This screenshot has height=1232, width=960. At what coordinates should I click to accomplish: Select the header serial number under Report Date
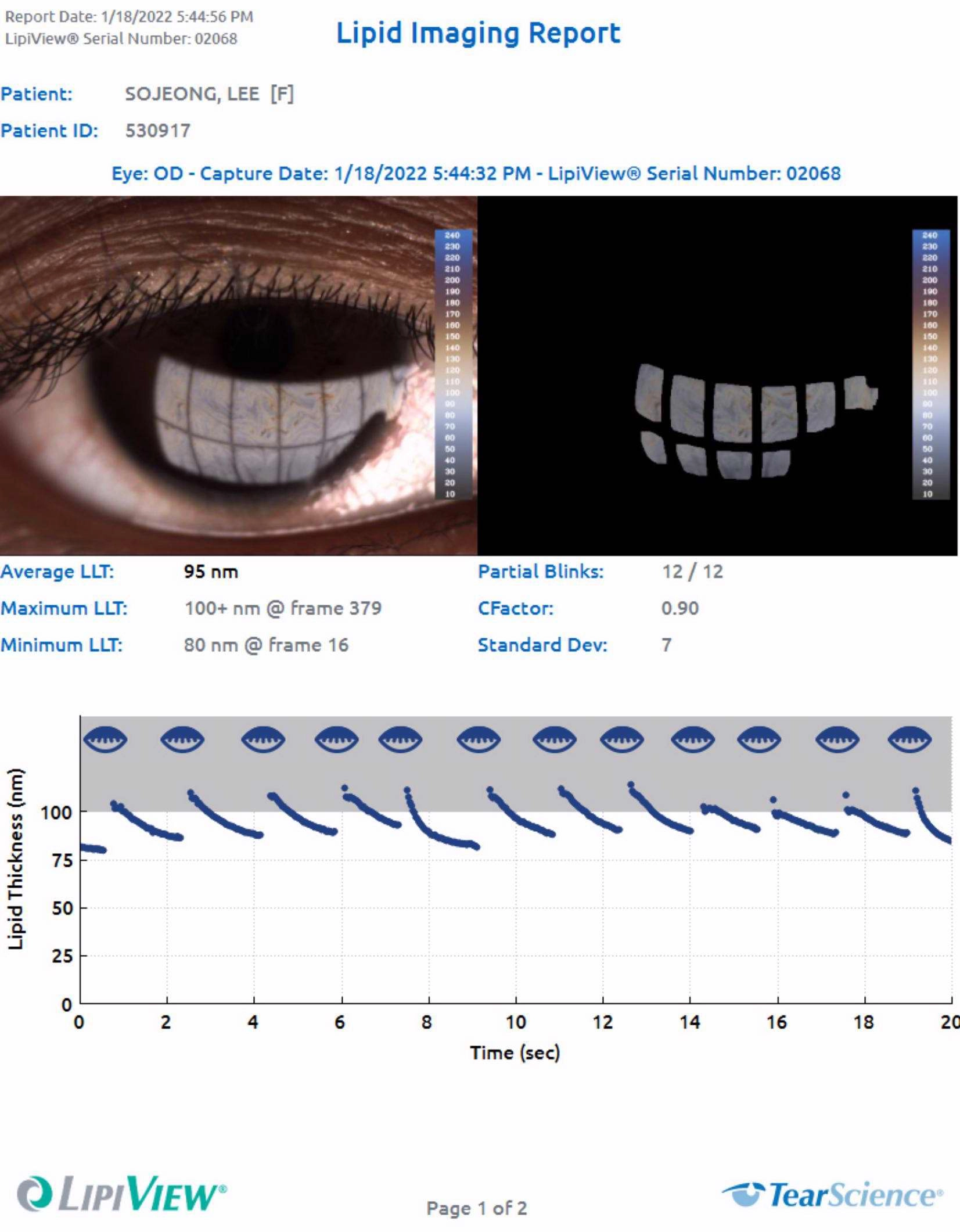coord(121,39)
